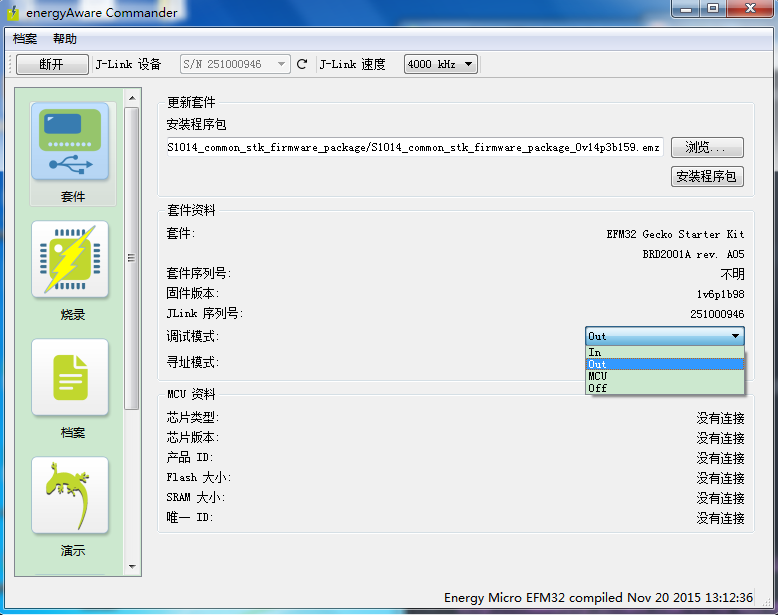
Task: Click the EFM32 Gecko Starter Kit text
Action: coord(675,234)
